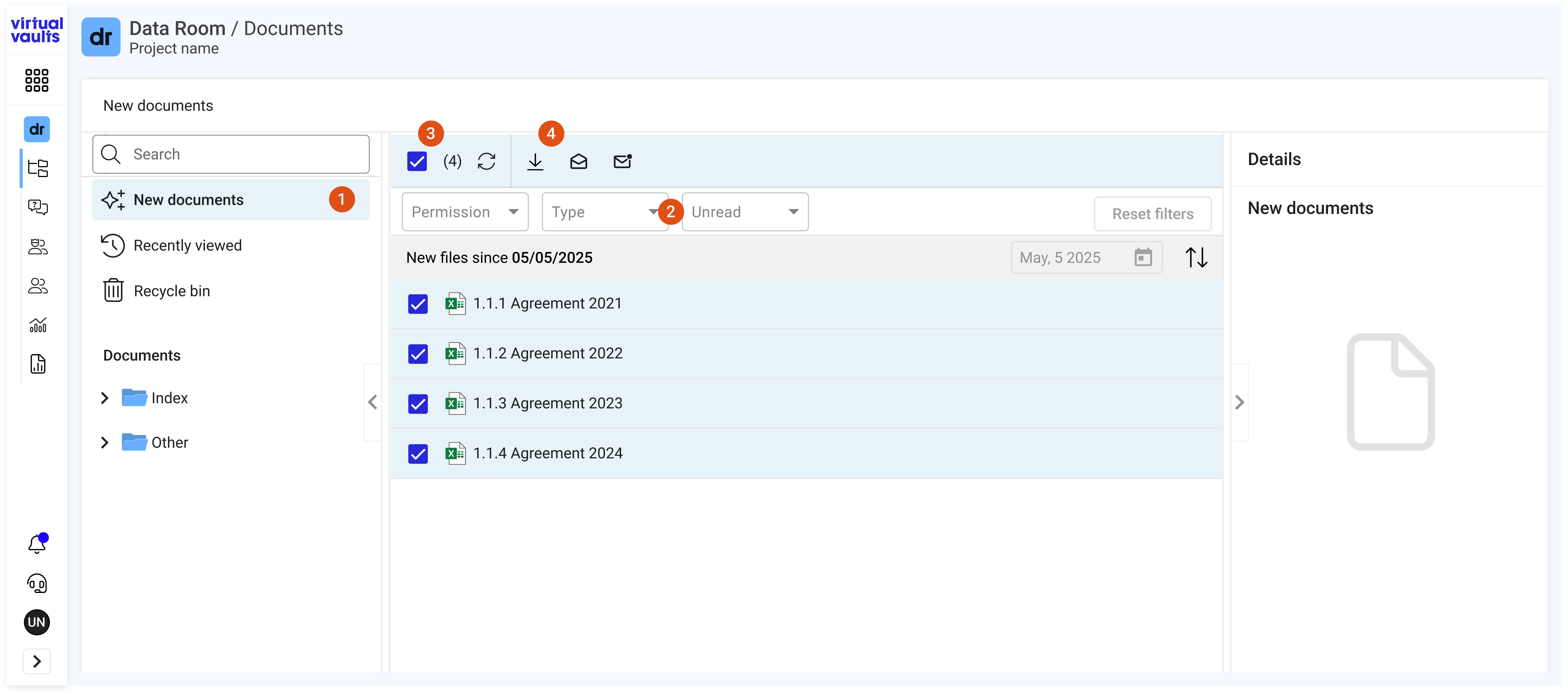Open the support headset icon
1568x694 pixels.
pyautogui.click(x=37, y=583)
